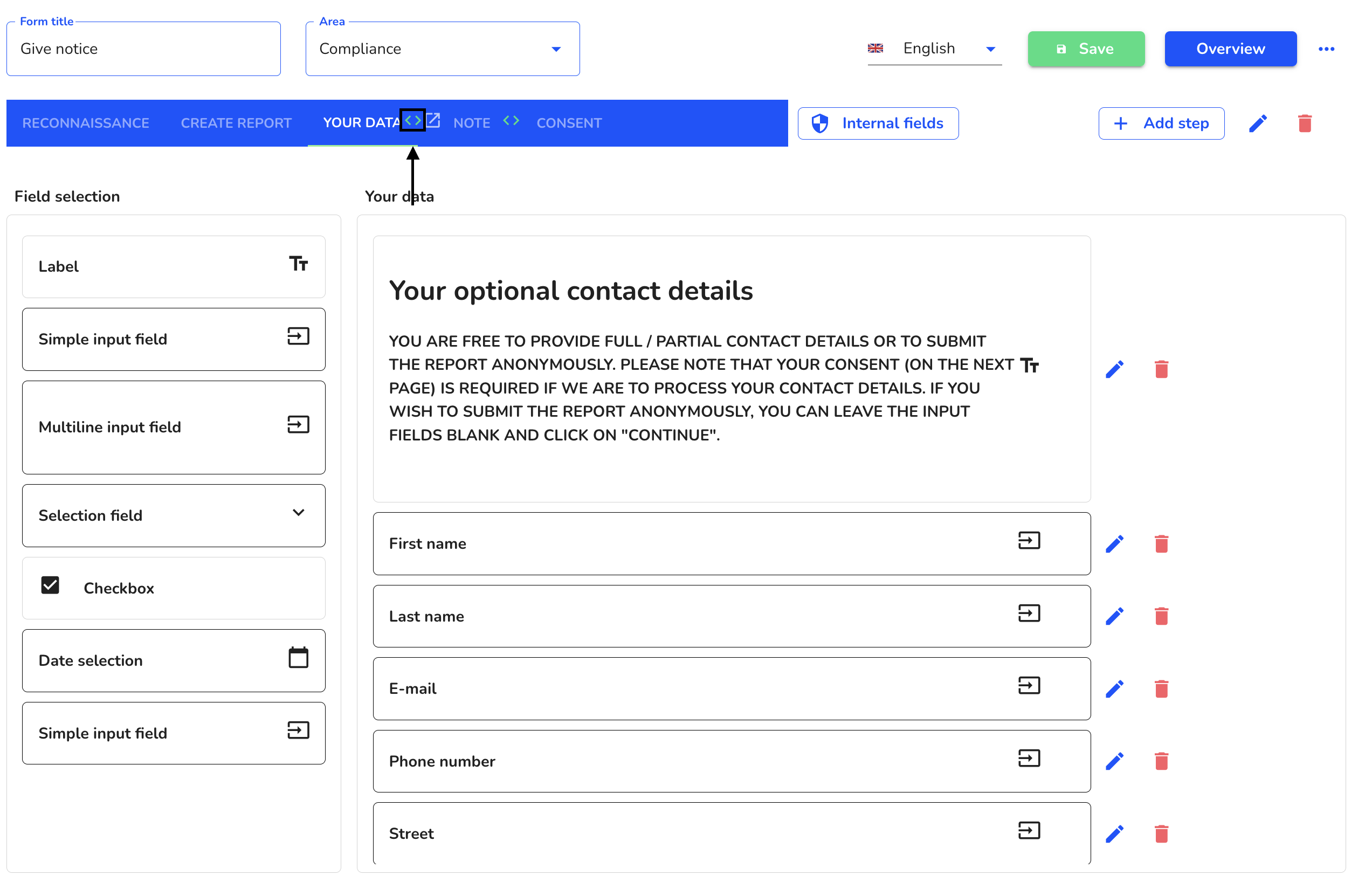The width and height of the screenshot is (1365, 896).
Task: Click the Overview button
Action: (x=1231, y=50)
